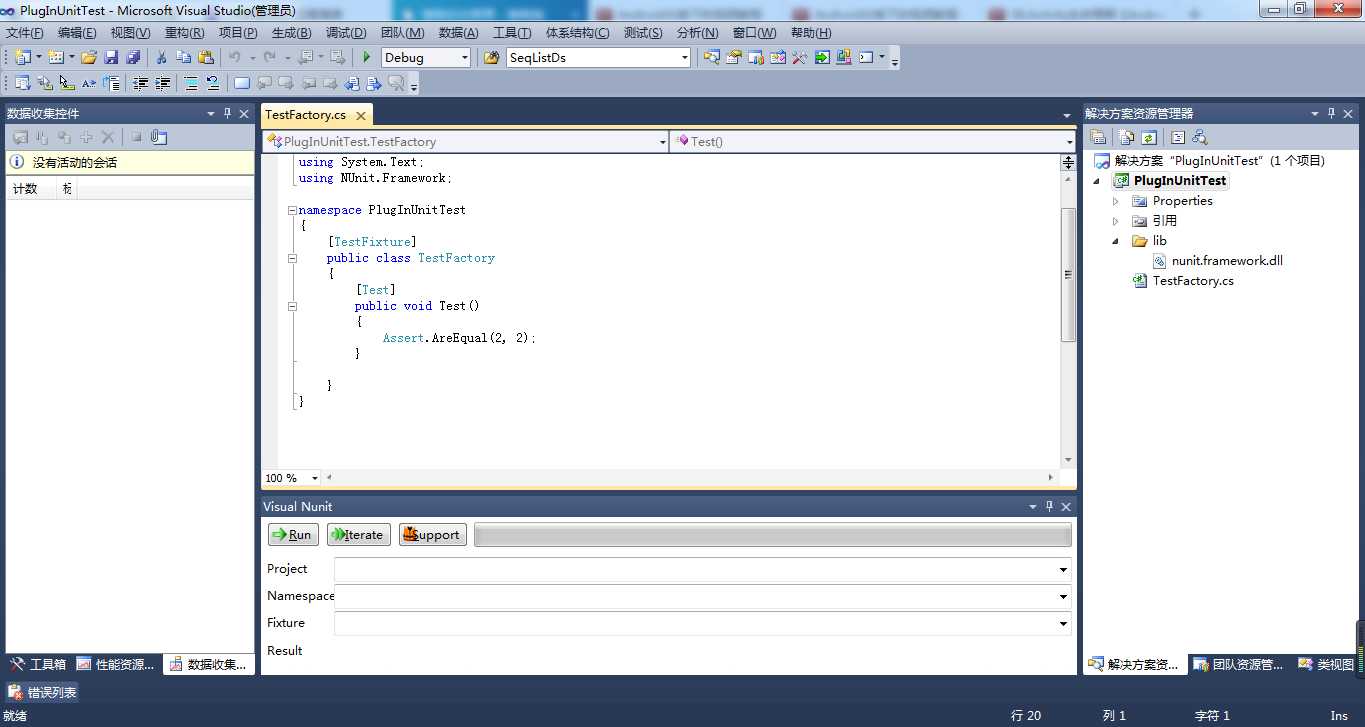The width and height of the screenshot is (1365, 727).
Task: Click the Toolbox wrench-and-hammer toolbar icon
Action: (x=799, y=57)
